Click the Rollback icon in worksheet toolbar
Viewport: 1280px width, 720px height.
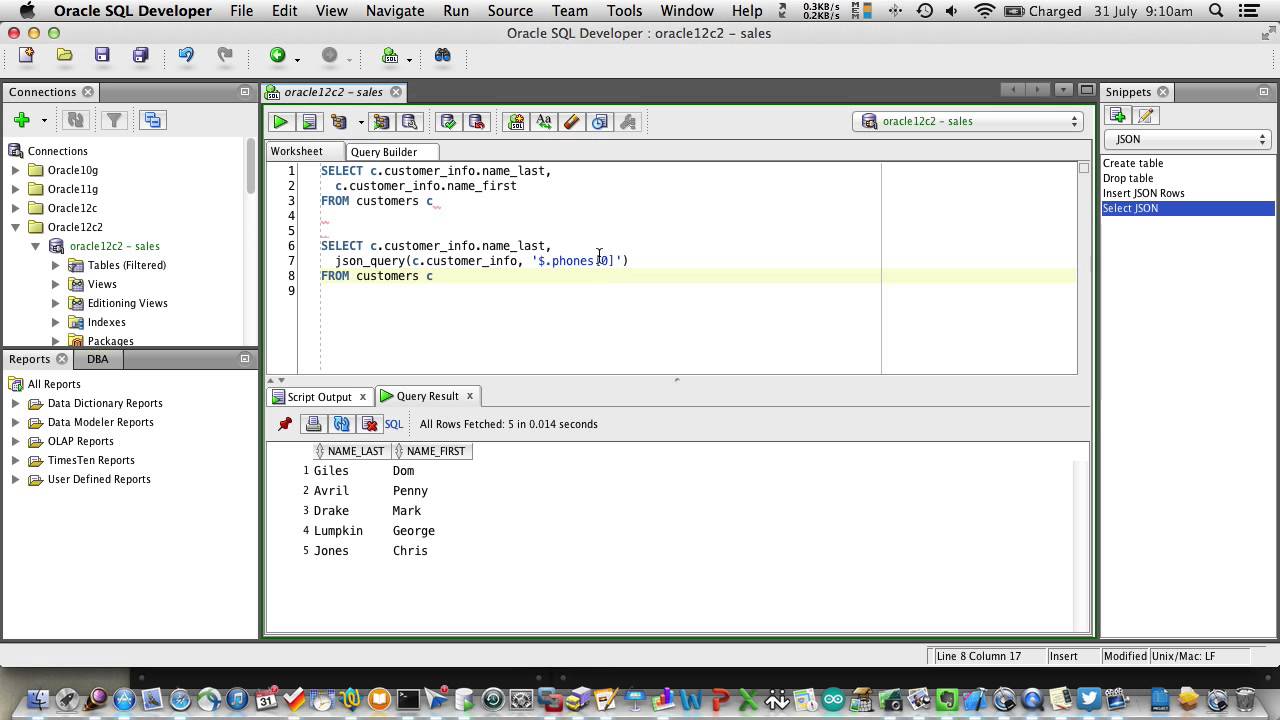coord(476,122)
